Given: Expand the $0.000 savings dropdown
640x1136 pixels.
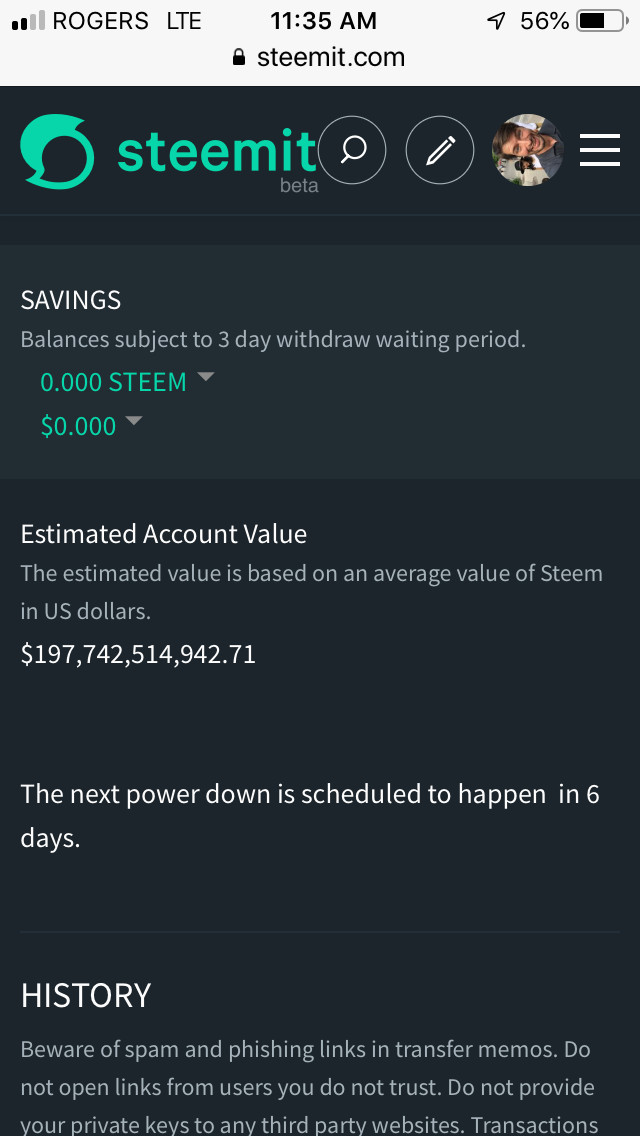Looking at the screenshot, I should coord(78,427).
